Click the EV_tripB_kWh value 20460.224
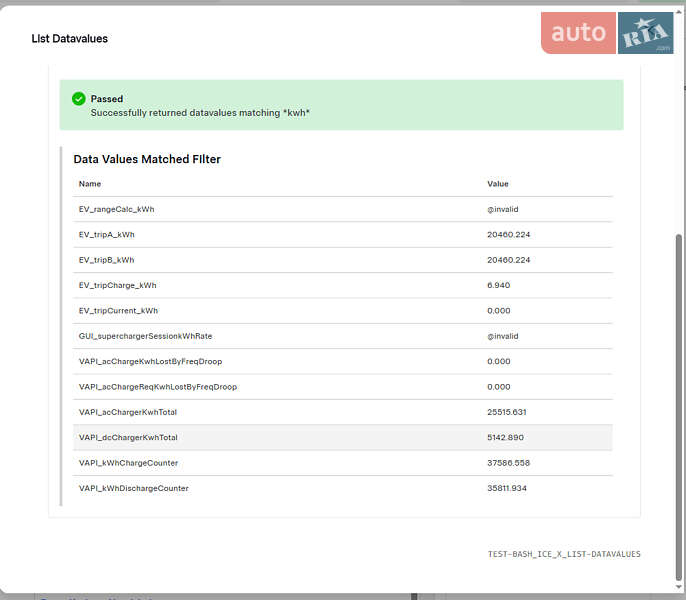 (x=508, y=260)
